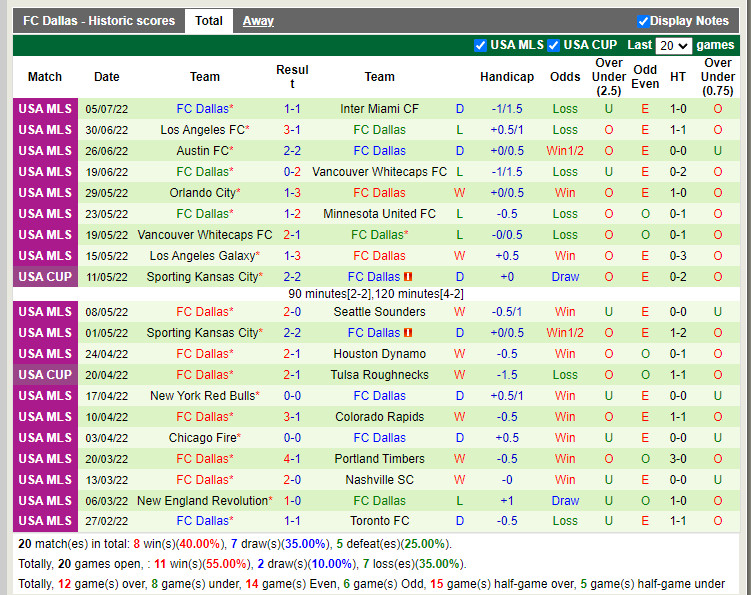Open the Seattle Sounders team link
This screenshot has height=595, width=751.
[x=380, y=312]
